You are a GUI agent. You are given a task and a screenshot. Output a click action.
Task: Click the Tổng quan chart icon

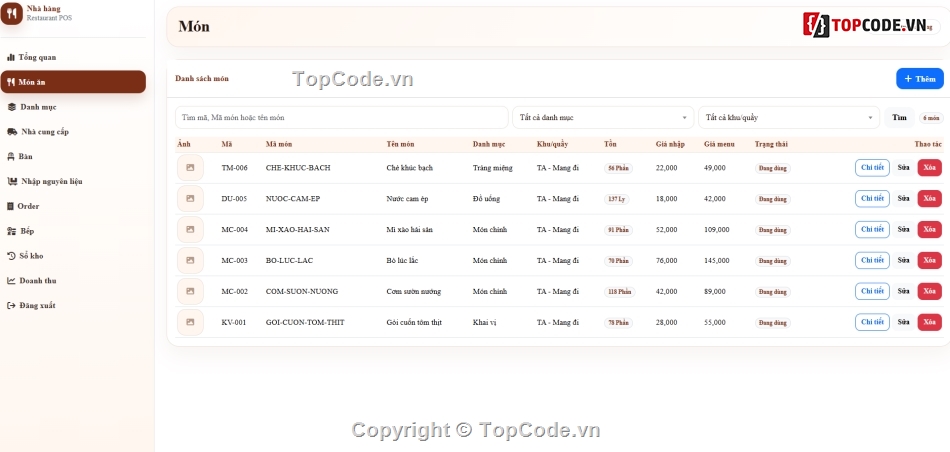point(10,58)
